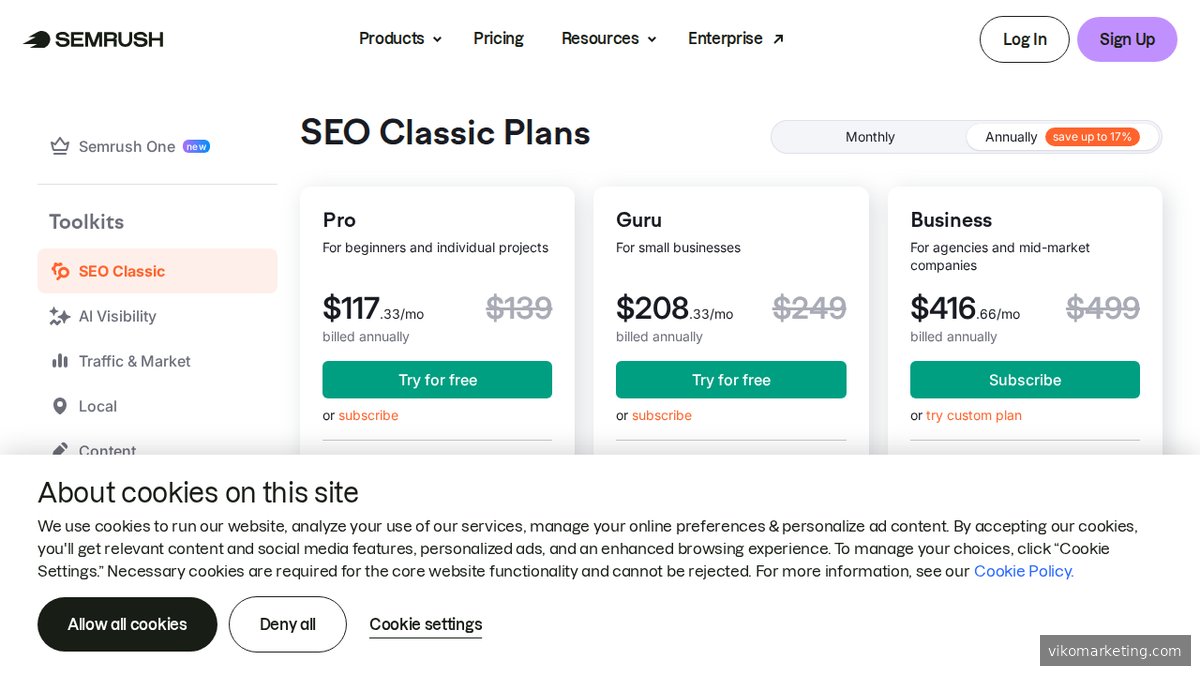Allow all cookies
Image resolution: width=1200 pixels, height=675 pixels.
click(x=127, y=624)
